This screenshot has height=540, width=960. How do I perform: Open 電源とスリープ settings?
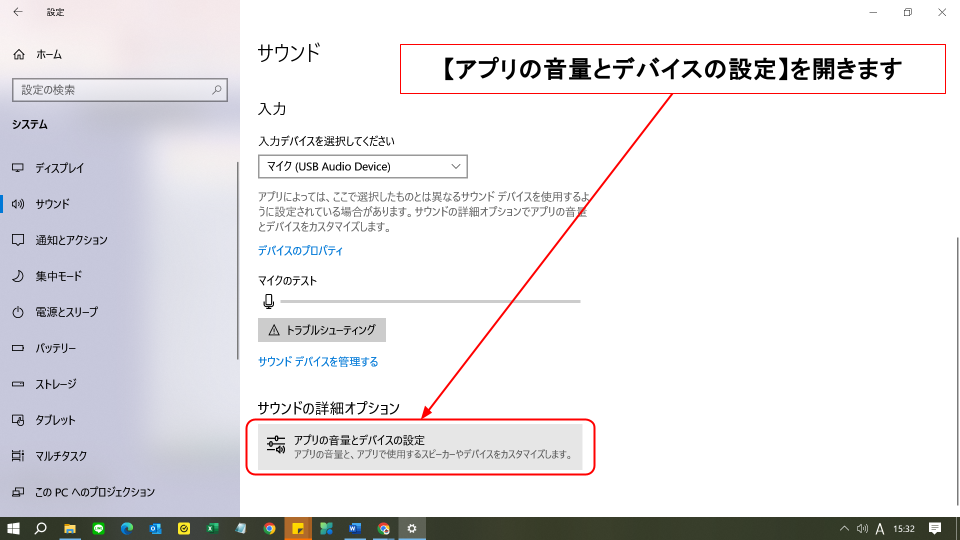[x=66, y=312]
